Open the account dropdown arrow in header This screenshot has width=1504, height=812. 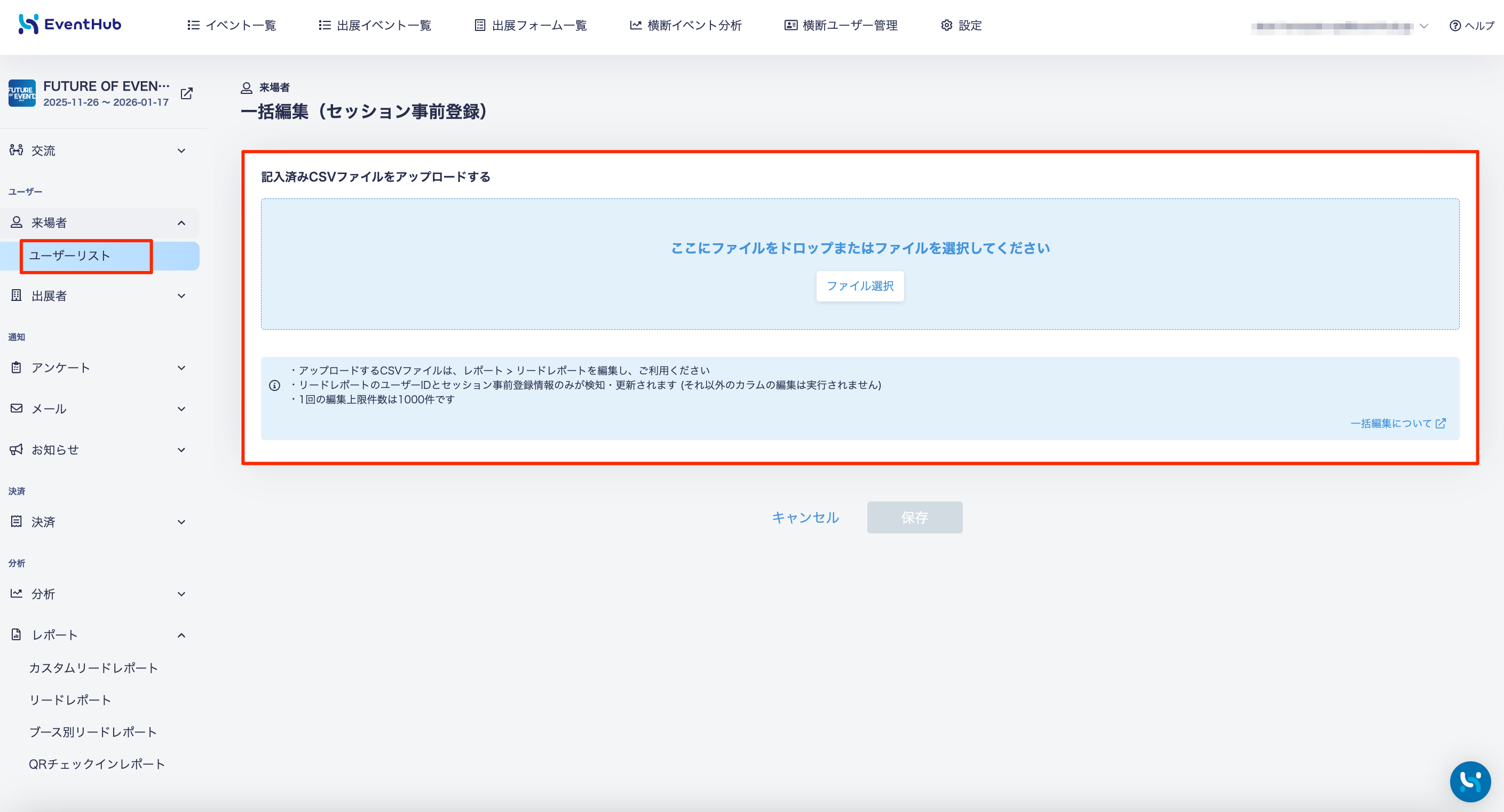click(1424, 26)
